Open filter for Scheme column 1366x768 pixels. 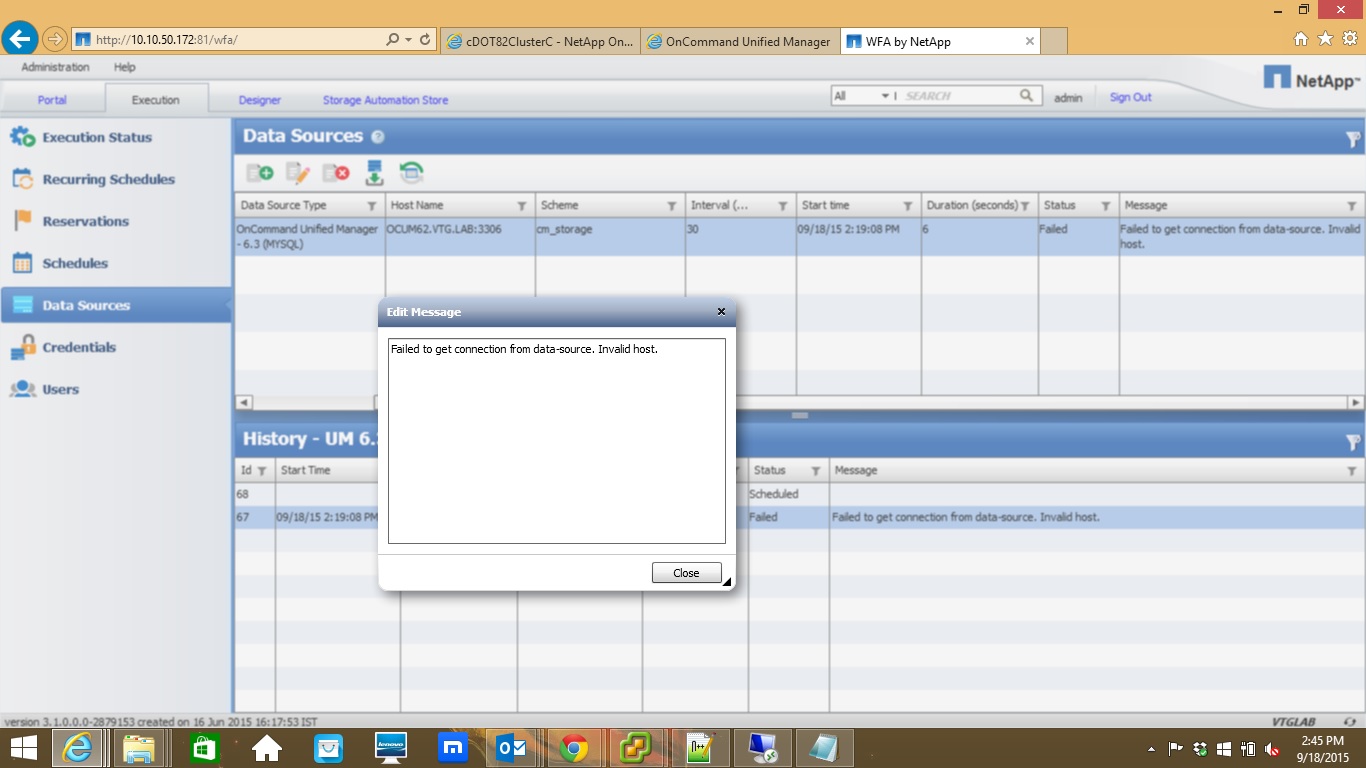coord(672,206)
